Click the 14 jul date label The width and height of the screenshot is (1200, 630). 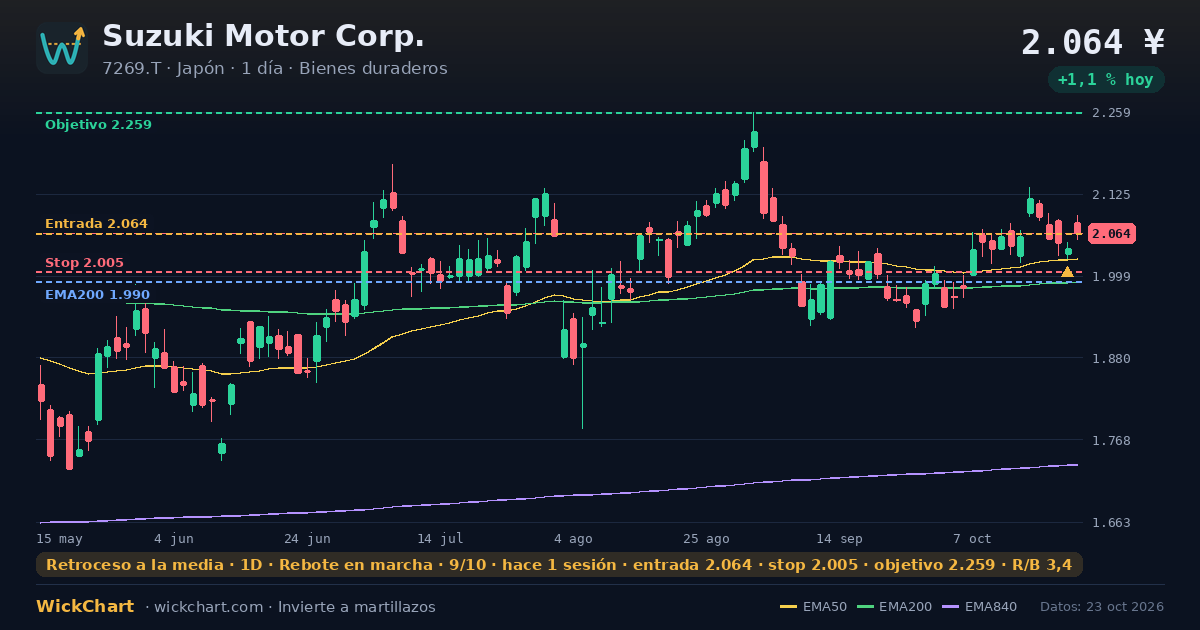tap(440, 539)
